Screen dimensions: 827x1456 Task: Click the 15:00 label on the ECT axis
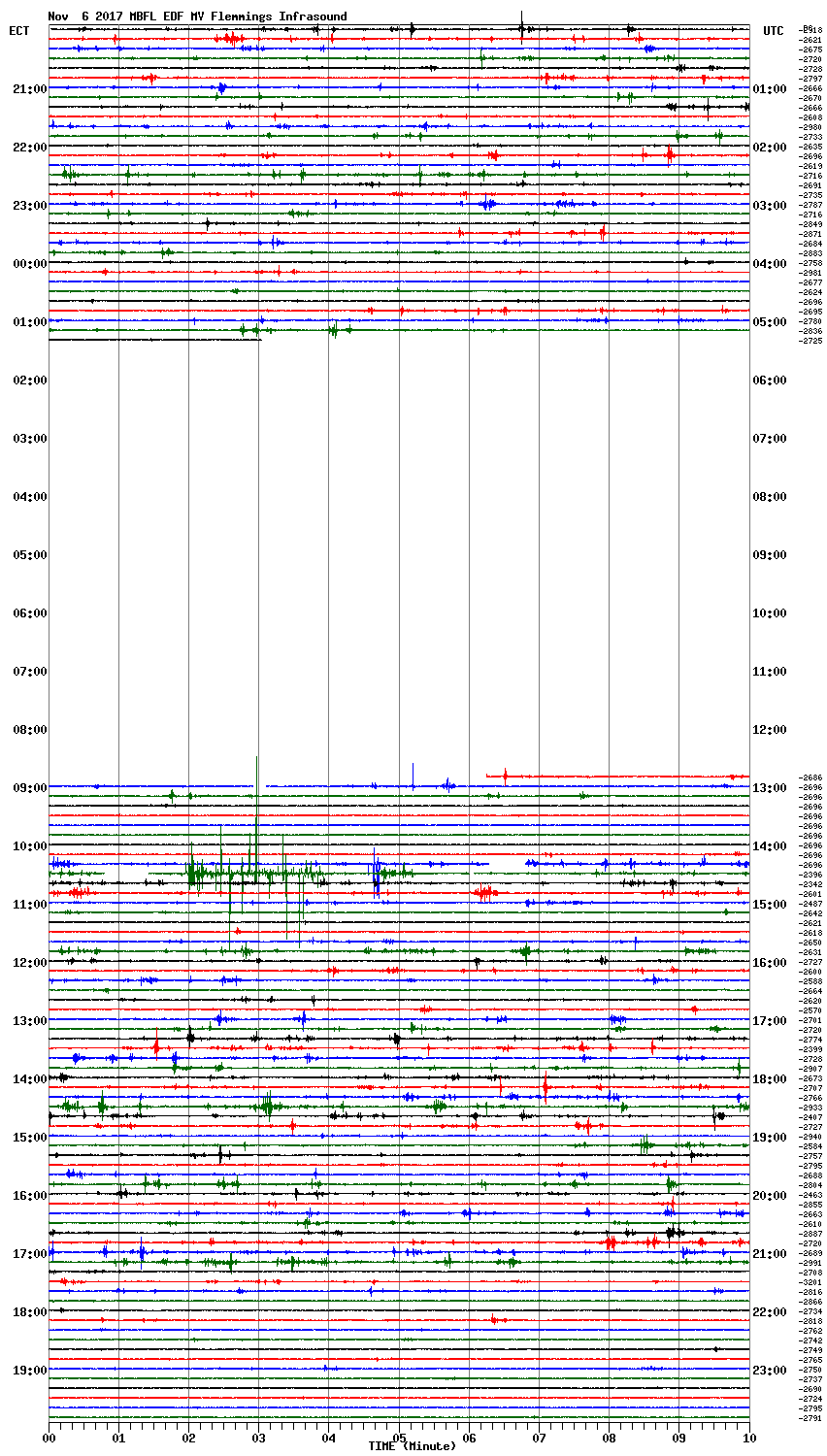pos(29,1138)
